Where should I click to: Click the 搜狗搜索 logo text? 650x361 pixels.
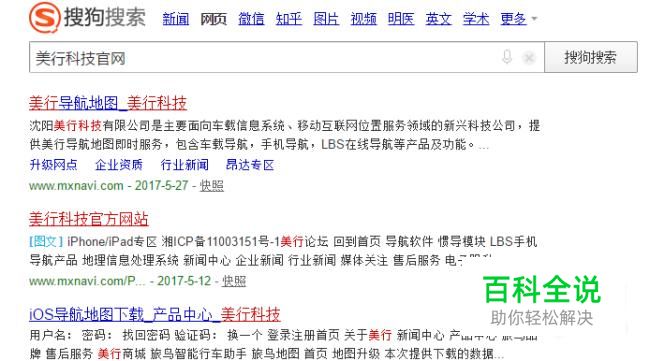point(104,18)
